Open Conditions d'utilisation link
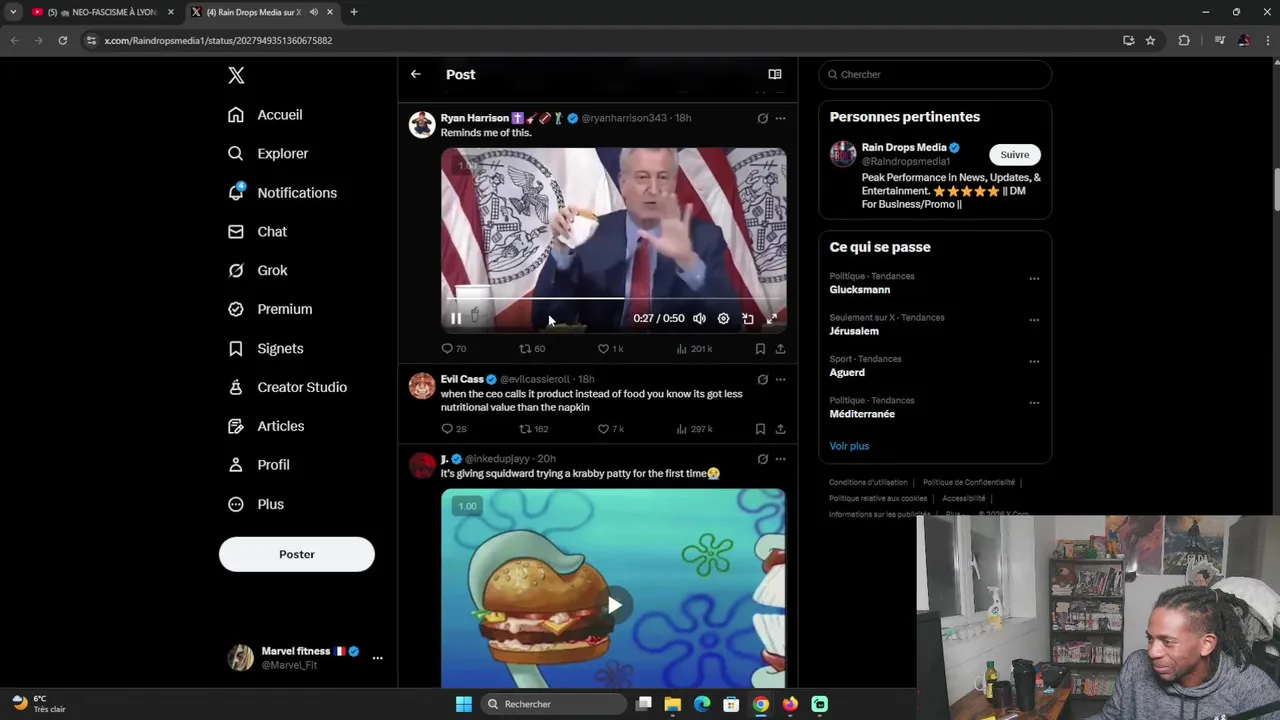Screen dimensions: 1280x720 pyautogui.click(x=868, y=482)
